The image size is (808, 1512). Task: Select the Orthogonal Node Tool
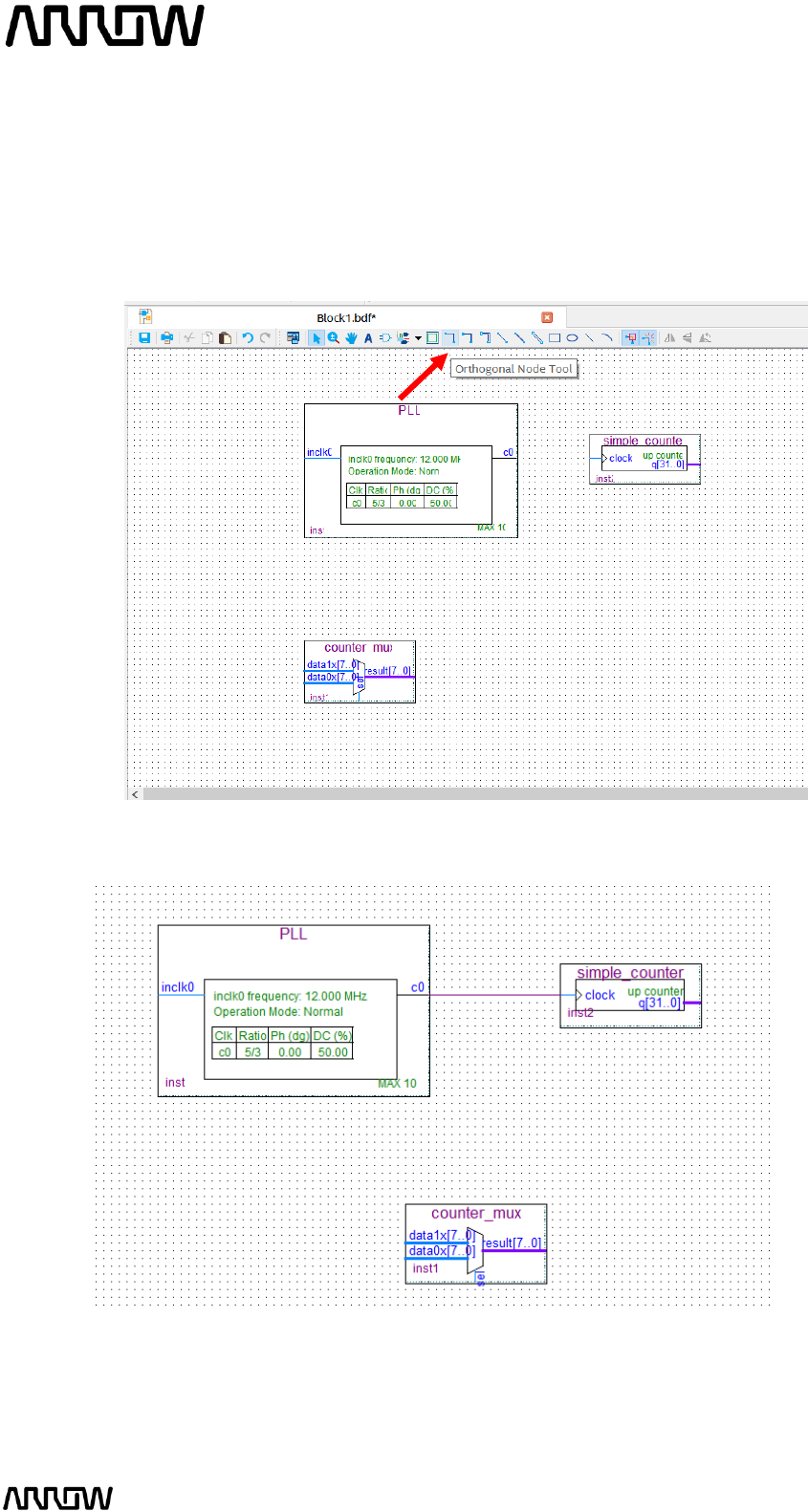tap(449, 337)
